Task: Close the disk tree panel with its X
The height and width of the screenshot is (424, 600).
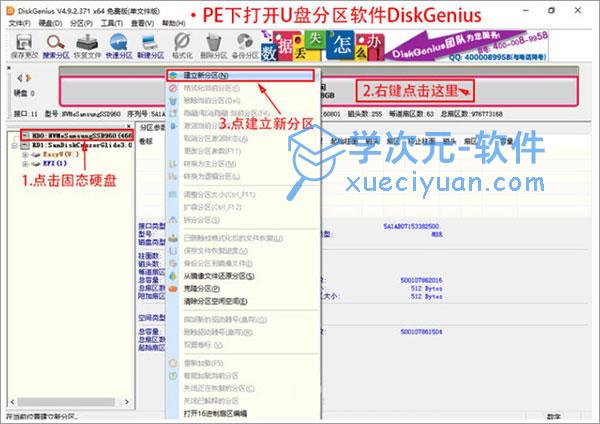Action: tap(129, 126)
